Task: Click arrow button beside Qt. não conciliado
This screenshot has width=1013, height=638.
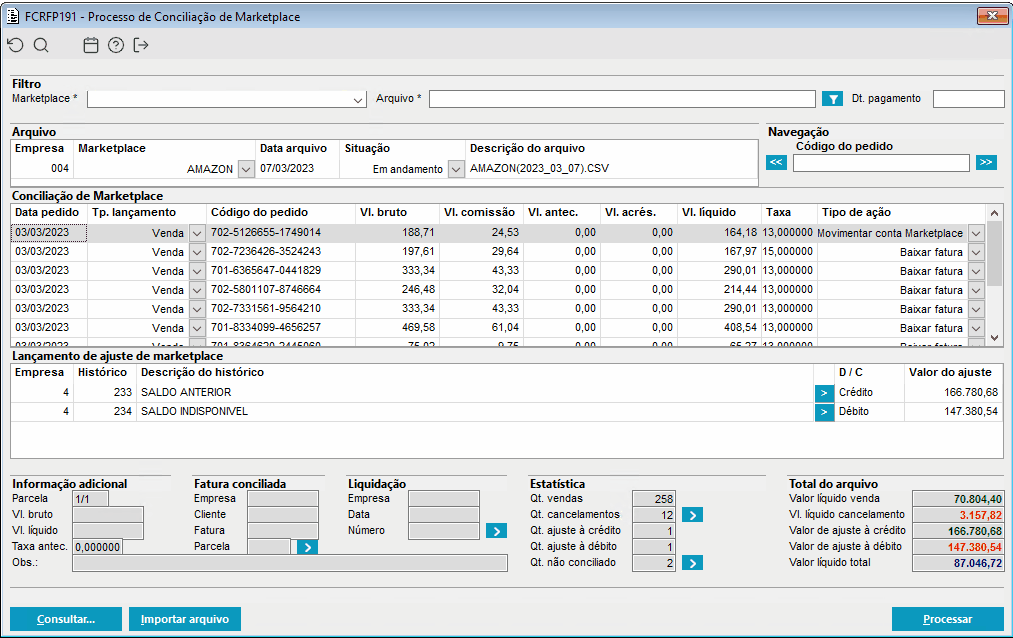Action: point(692,563)
